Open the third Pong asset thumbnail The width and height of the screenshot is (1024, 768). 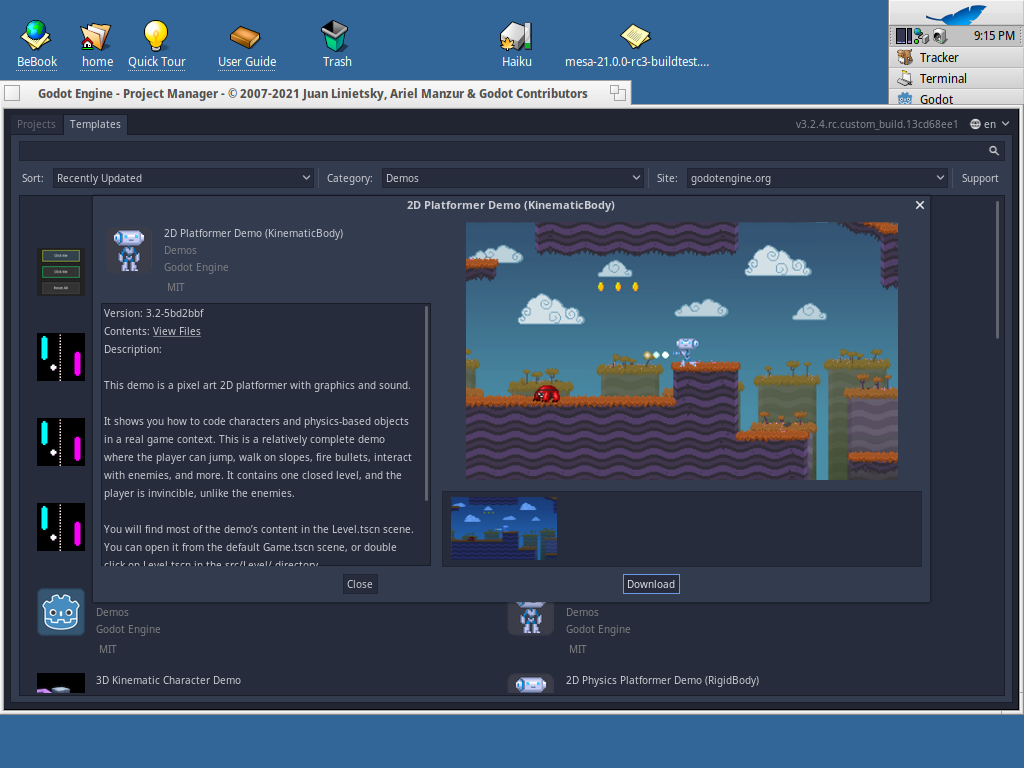click(x=61, y=526)
